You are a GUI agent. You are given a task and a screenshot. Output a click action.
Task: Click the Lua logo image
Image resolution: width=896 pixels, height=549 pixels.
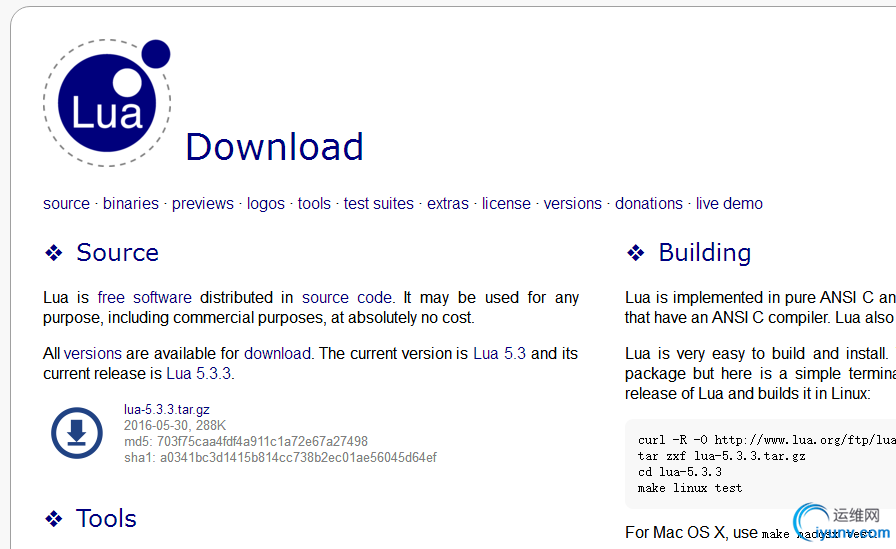click(x=107, y=103)
